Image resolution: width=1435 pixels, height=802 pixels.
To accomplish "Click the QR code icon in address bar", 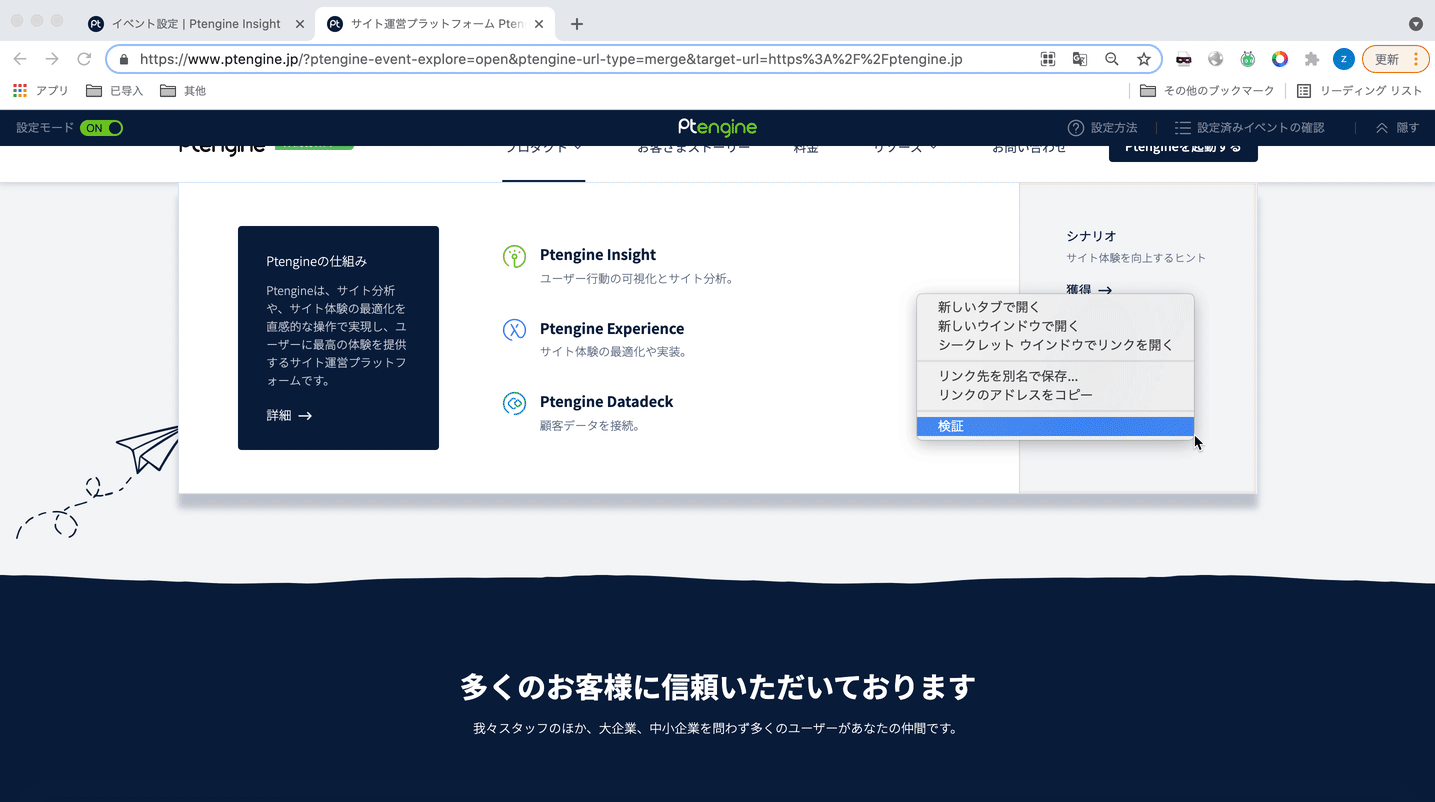I will 1048,59.
